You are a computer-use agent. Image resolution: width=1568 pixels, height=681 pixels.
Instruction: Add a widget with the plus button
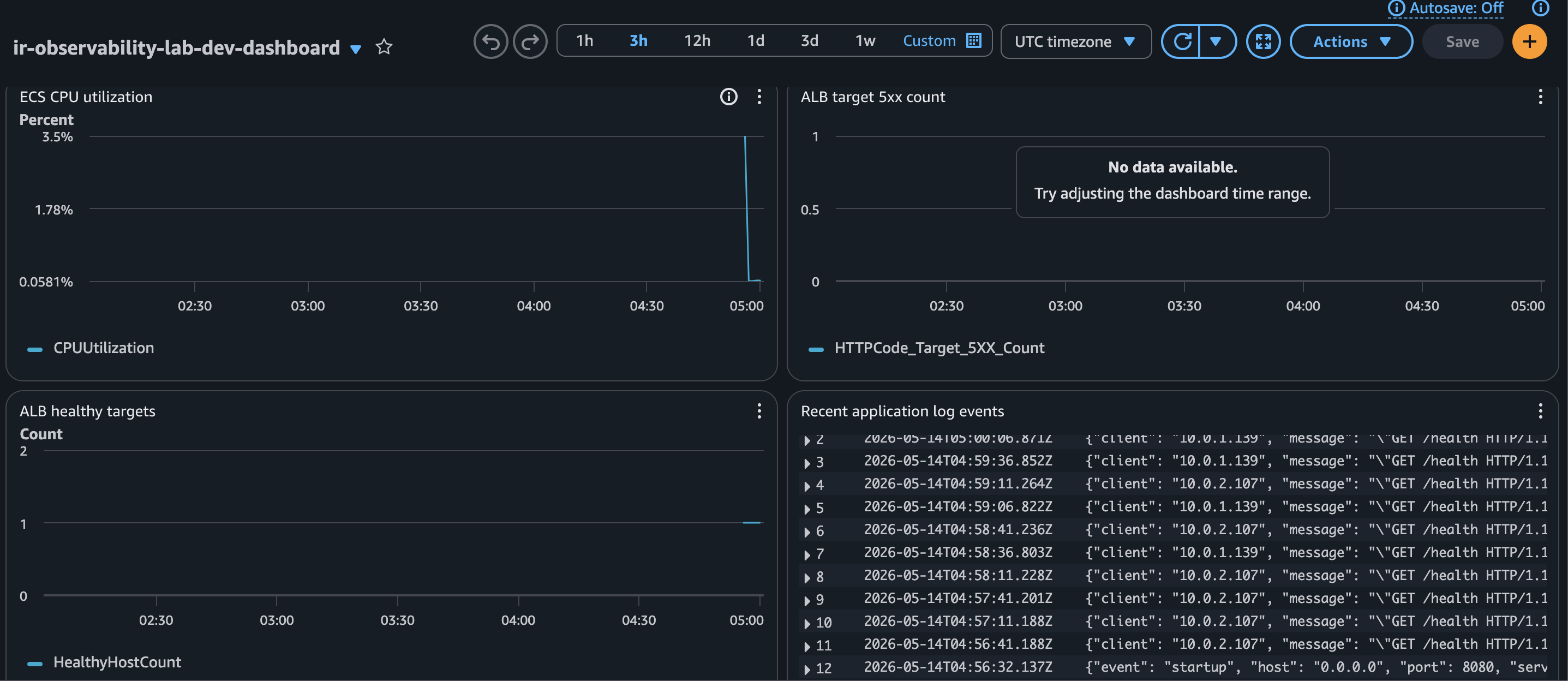pos(1529,41)
